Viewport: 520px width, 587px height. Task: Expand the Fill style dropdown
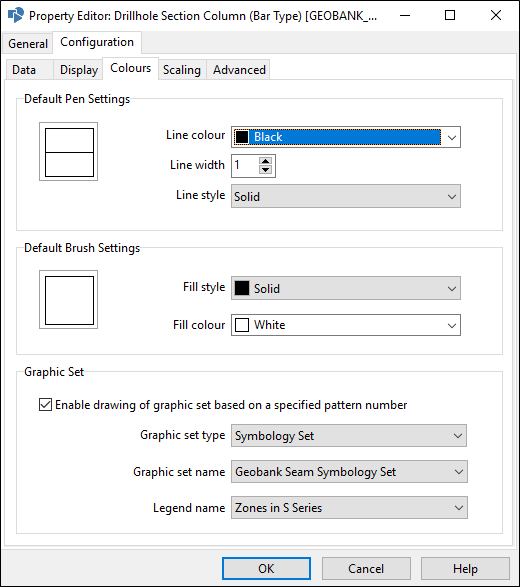pos(346,288)
